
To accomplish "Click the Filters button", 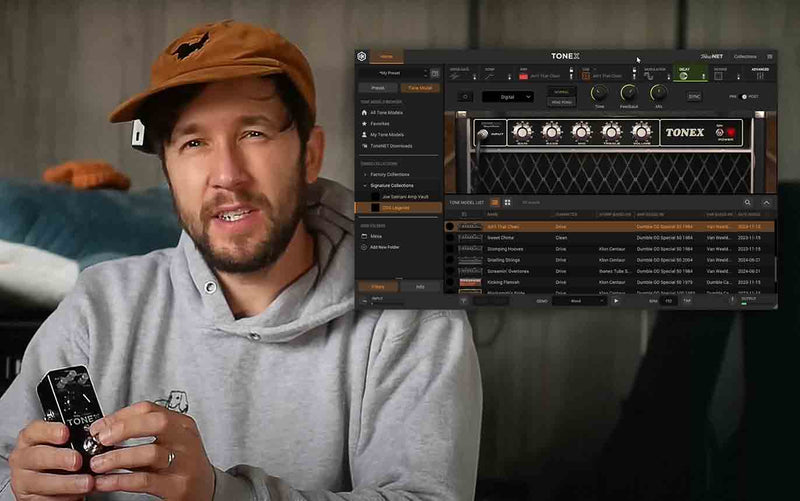I will tap(378, 287).
